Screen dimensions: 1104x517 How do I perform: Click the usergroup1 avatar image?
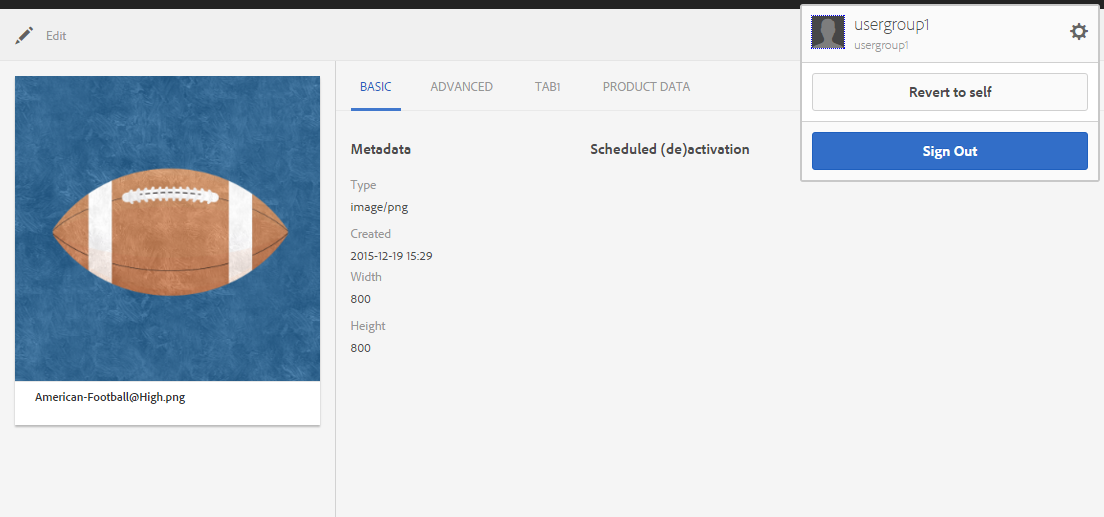coord(828,33)
